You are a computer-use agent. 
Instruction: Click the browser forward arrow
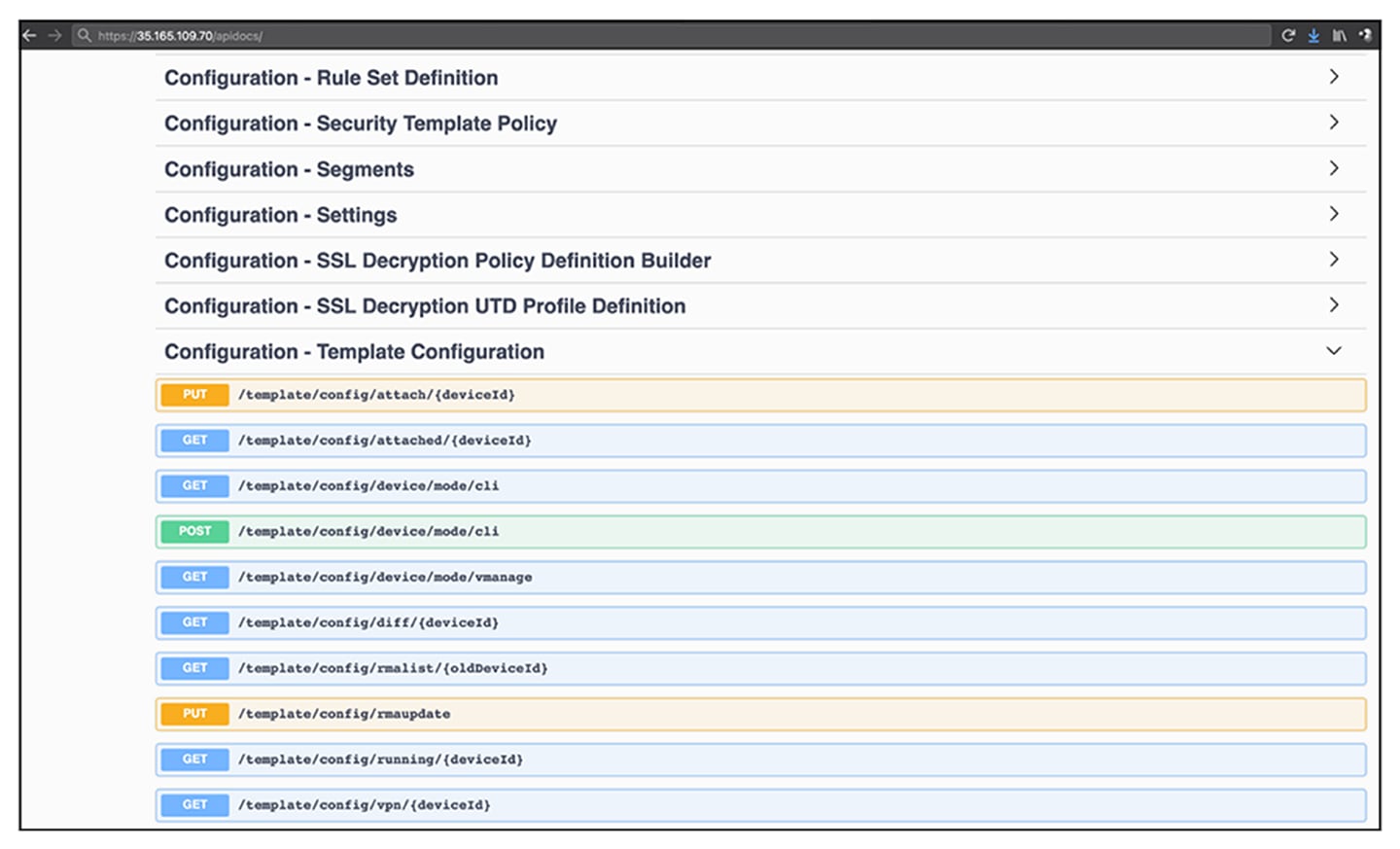pos(55,35)
